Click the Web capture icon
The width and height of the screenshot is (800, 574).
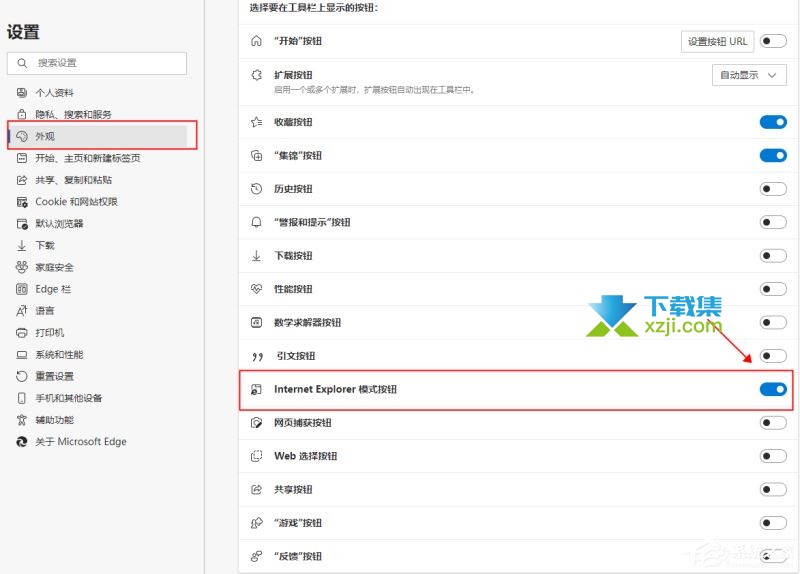pyautogui.click(x=256, y=423)
